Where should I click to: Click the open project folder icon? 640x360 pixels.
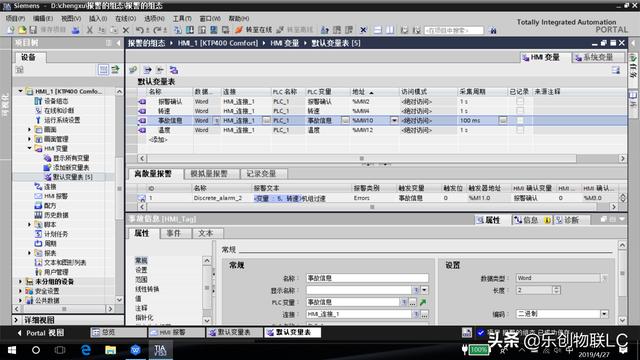(x=22, y=30)
